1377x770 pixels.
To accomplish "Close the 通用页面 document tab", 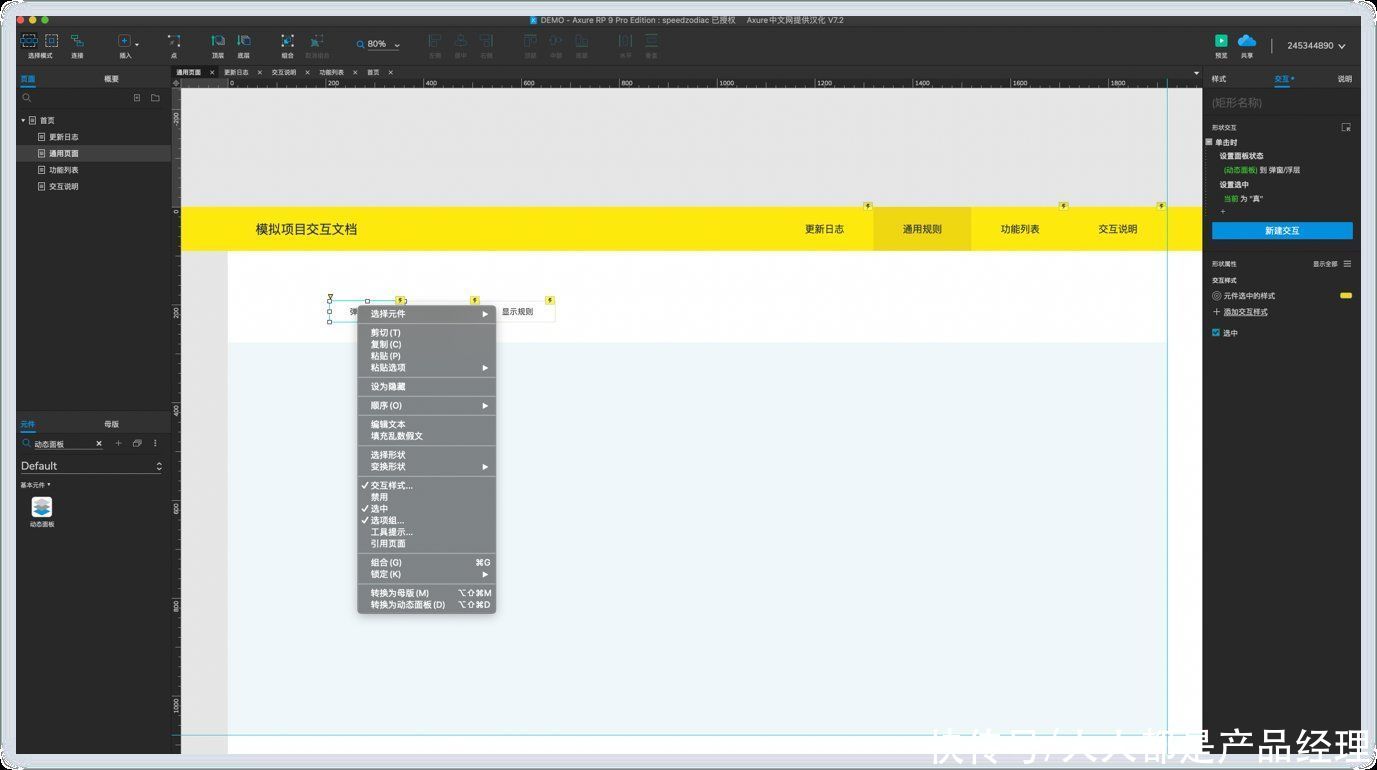I will coord(210,72).
